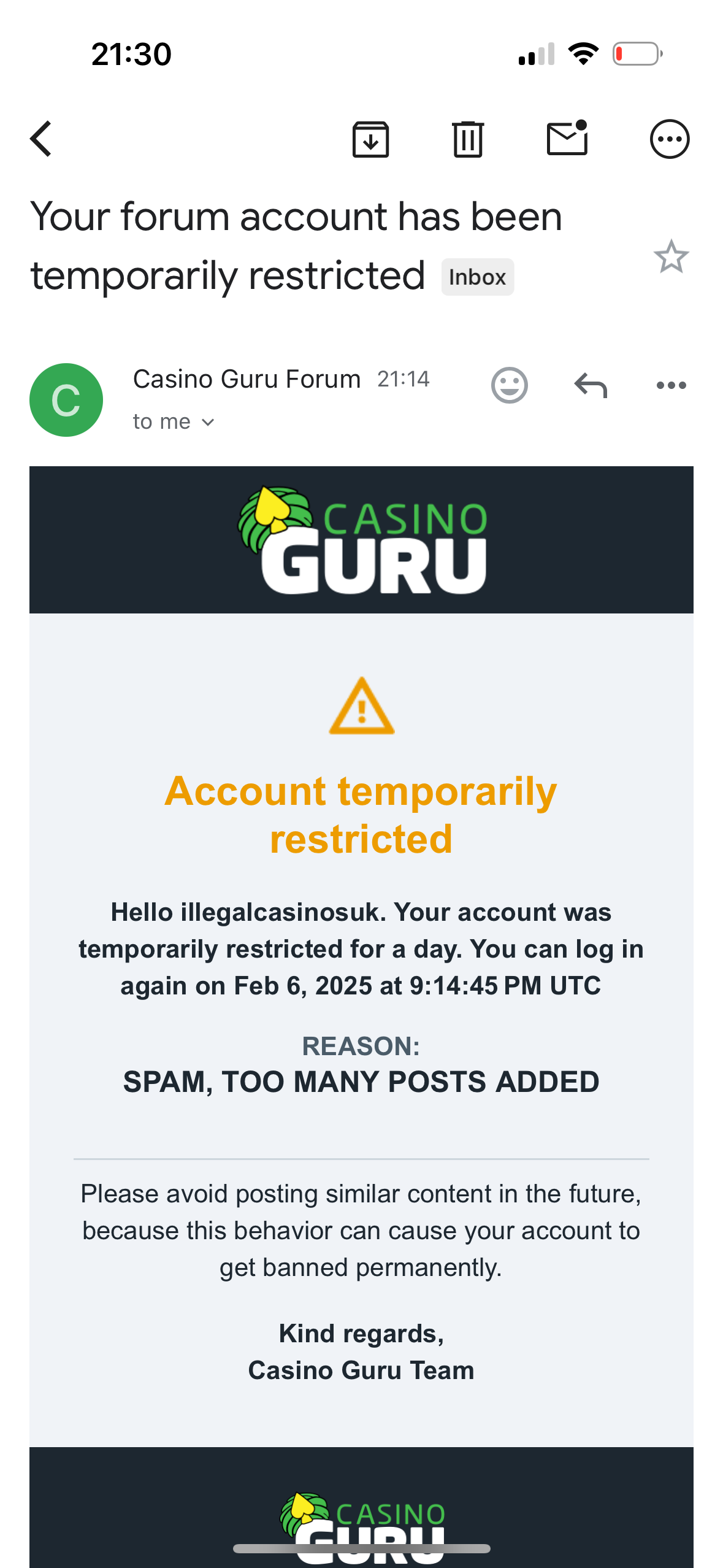The width and height of the screenshot is (723, 1568).
Task: Tap the battery indicator in status bar
Action: 637,54
